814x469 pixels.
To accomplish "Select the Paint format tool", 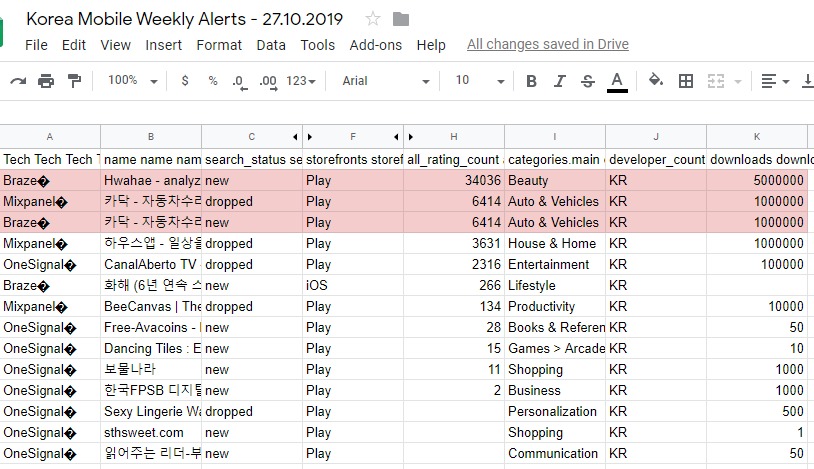I will [74, 81].
